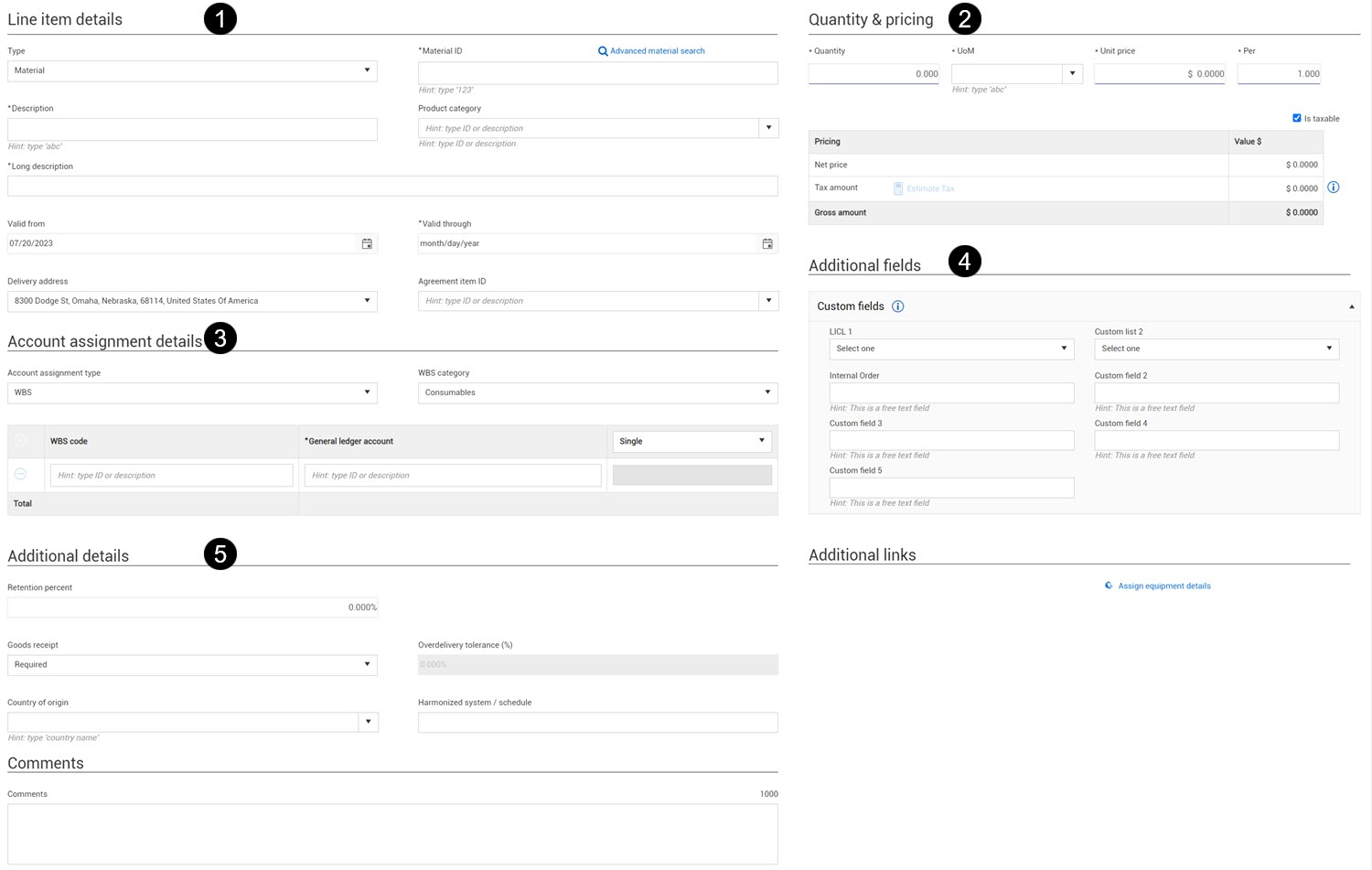
Task: Open the Valid from calendar picker
Action: [367, 243]
